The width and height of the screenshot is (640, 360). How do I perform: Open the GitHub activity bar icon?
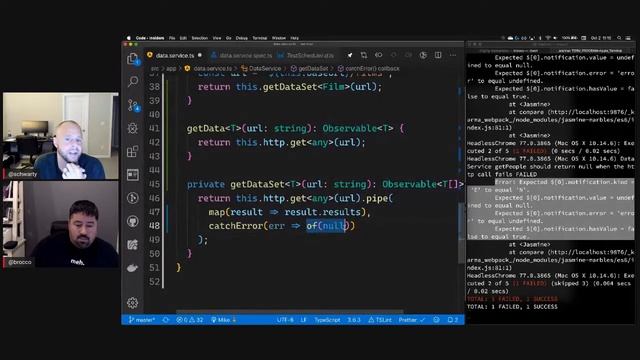click(133, 221)
